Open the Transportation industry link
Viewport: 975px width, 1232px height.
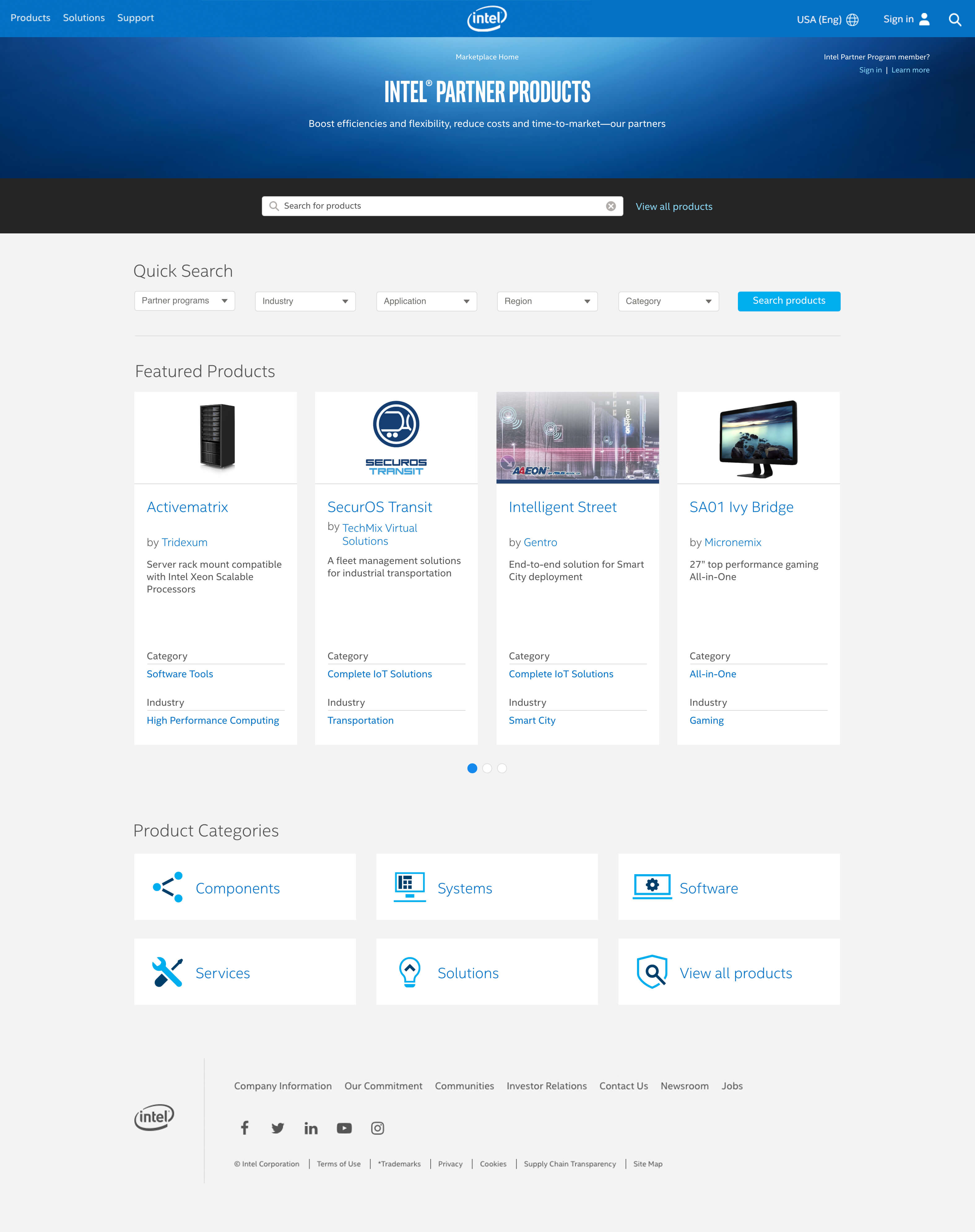361,721
